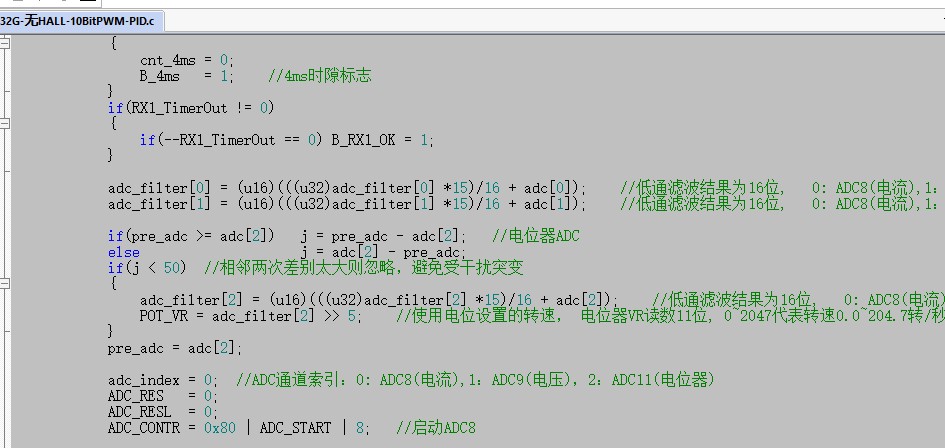The height and width of the screenshot is (448, 945).
Task: Click the 'adc_filter[2] =' assignment line
Action: (380, 300)
